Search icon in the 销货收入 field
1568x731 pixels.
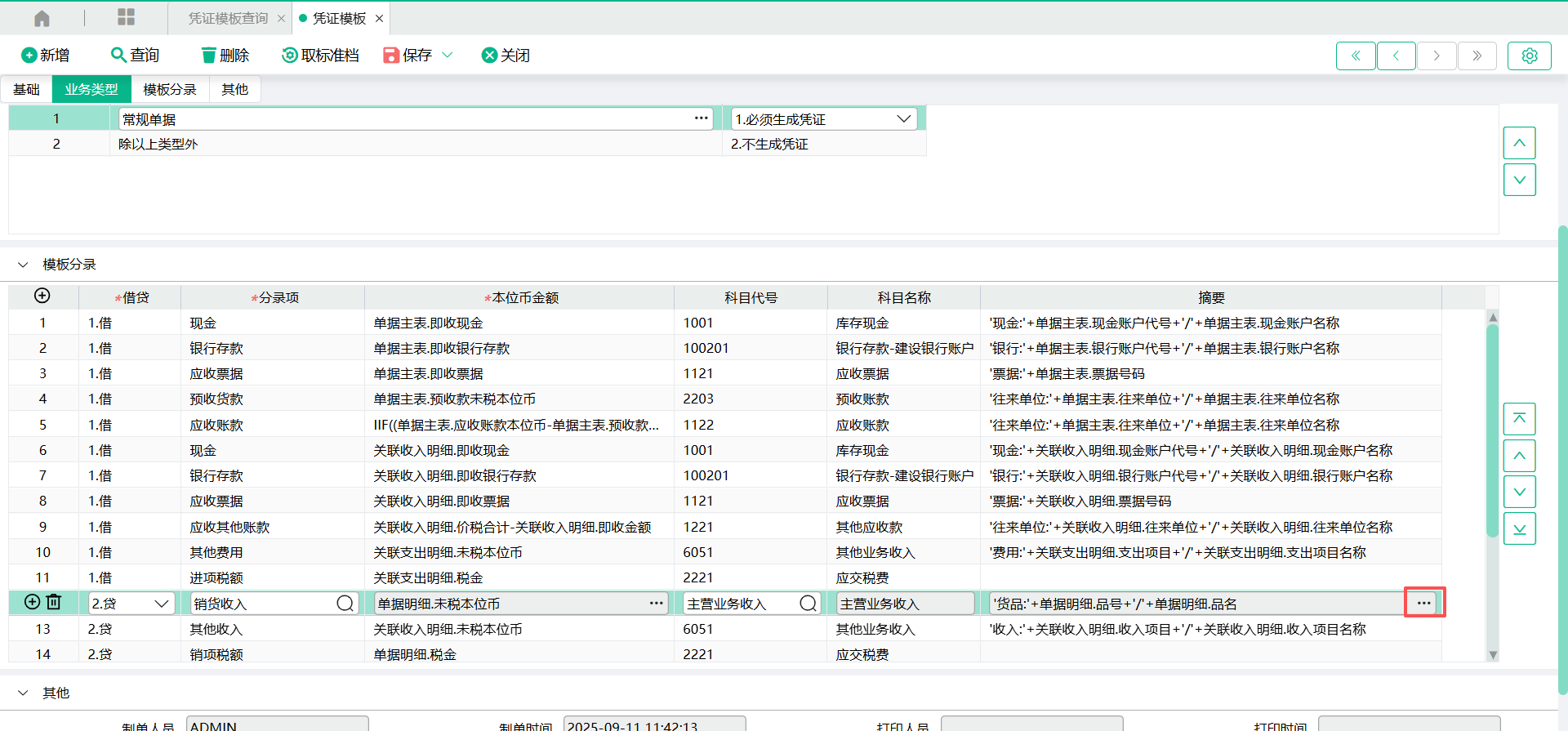[345, 604]
